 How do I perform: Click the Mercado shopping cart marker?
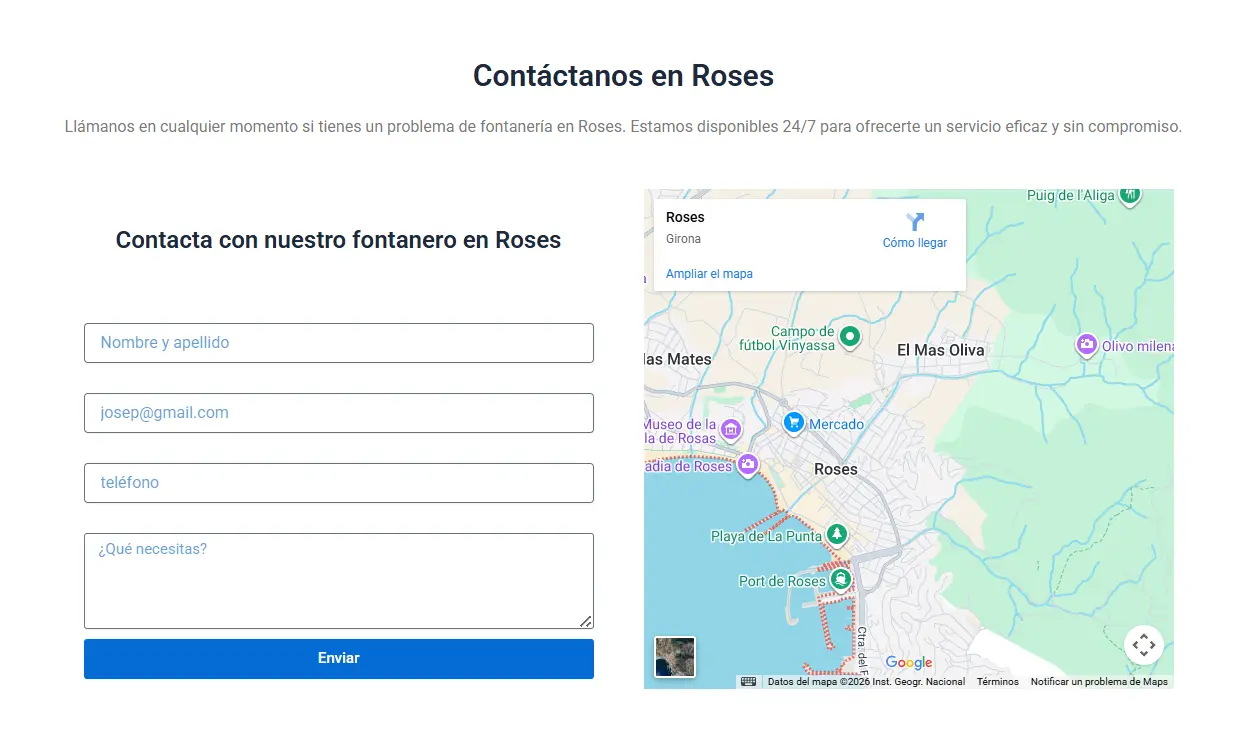pos(794,423)
